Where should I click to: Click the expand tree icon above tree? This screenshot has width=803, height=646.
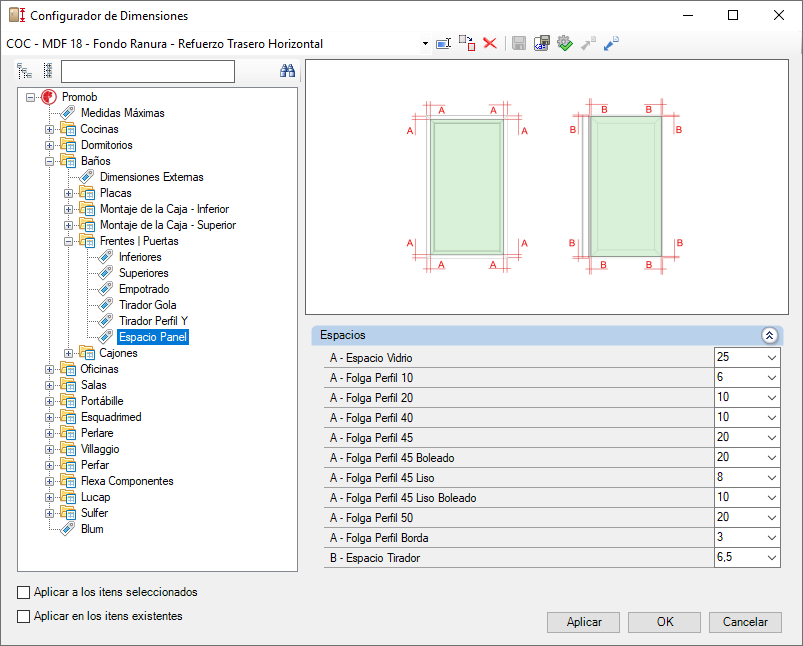pos(25,71)
